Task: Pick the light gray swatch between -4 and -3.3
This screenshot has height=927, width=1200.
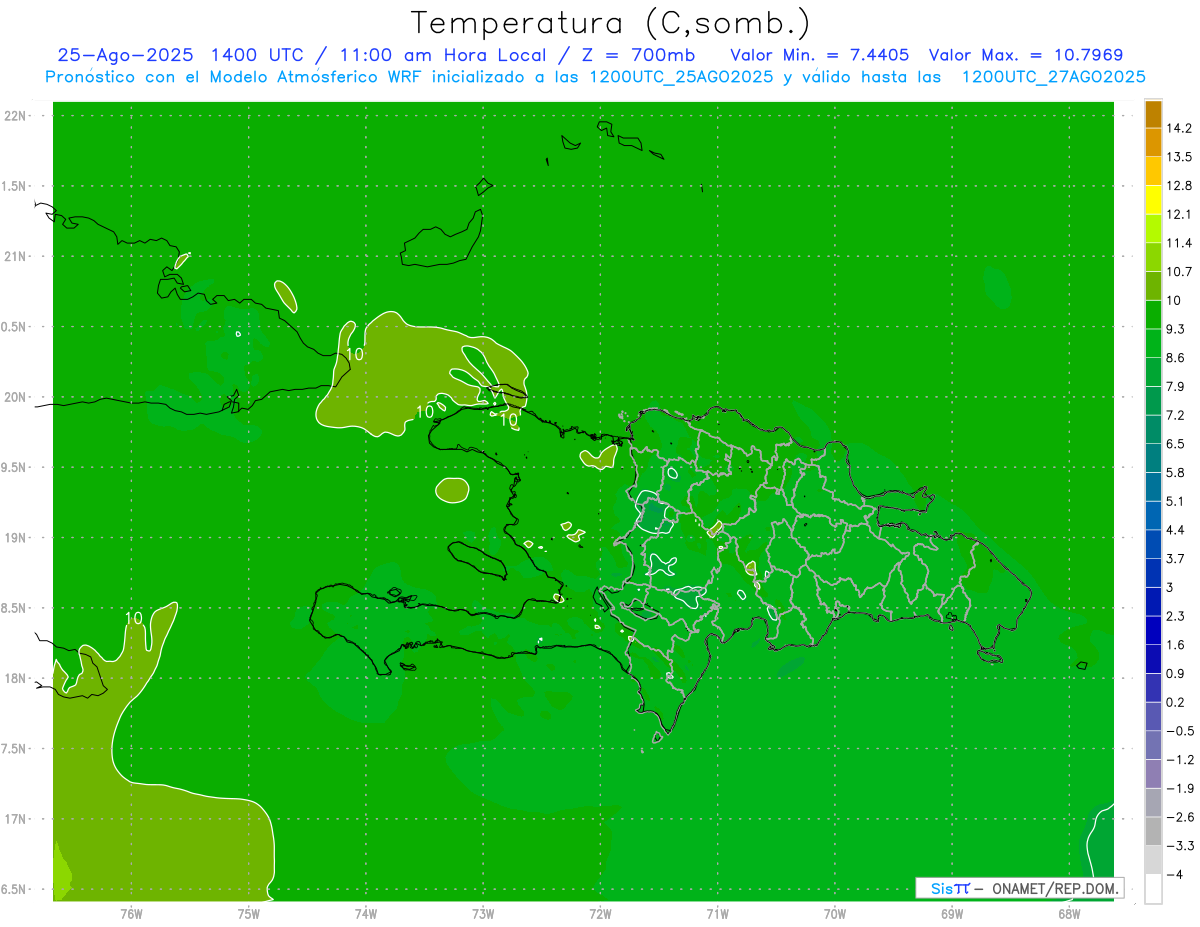Action: [1153, 860]
